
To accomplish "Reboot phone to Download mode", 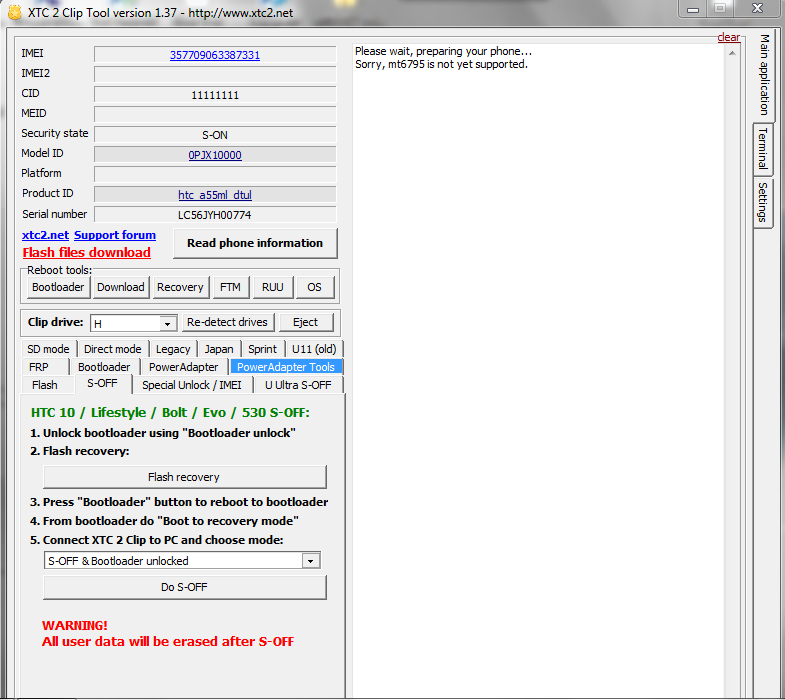I will point(121,287).
